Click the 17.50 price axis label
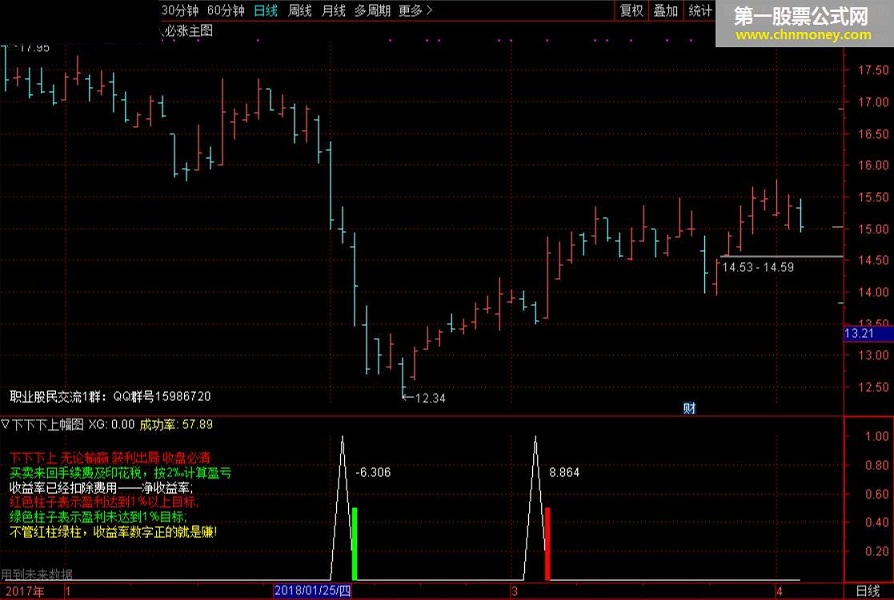This screenshot has width=894, height=600. (x=873, y=70)
